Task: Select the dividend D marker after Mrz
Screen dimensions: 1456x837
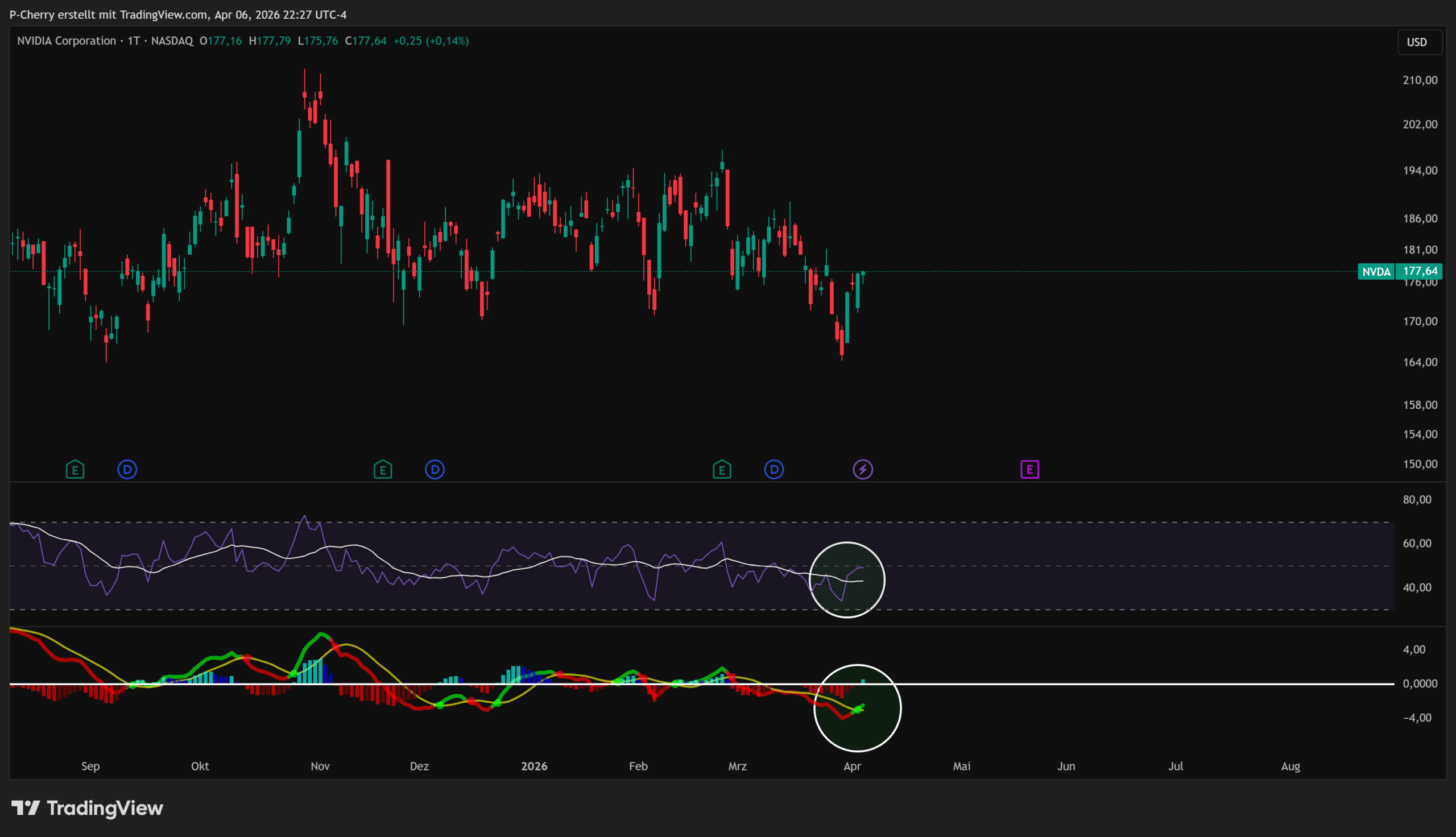Action: (773, 470)
